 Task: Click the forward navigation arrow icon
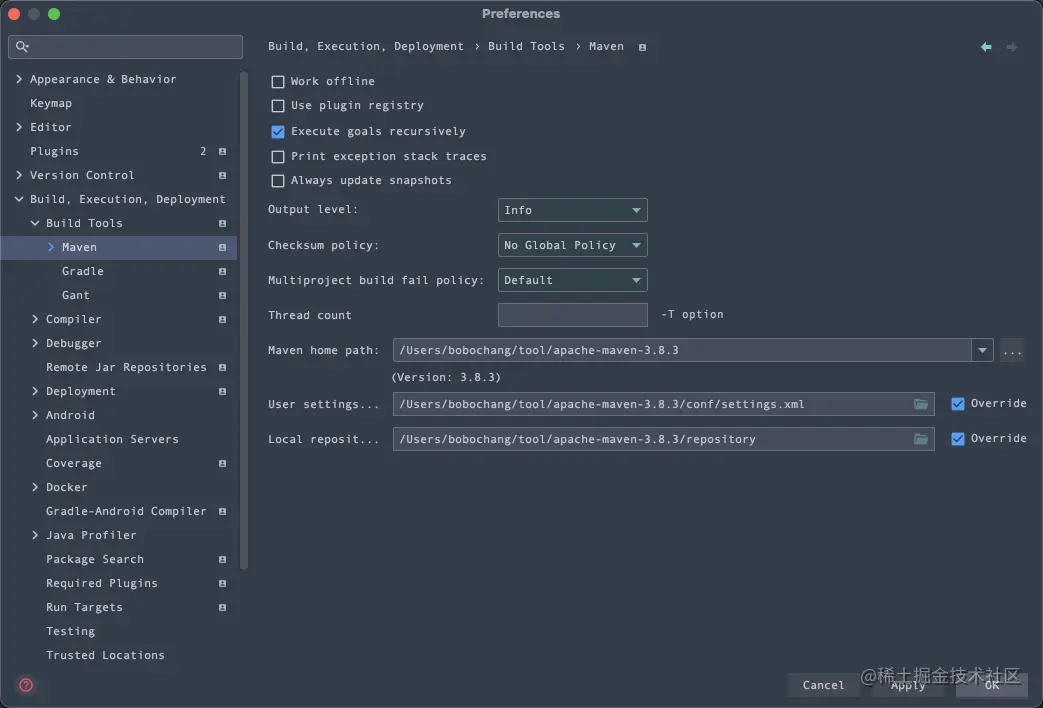click(1011, 47)
